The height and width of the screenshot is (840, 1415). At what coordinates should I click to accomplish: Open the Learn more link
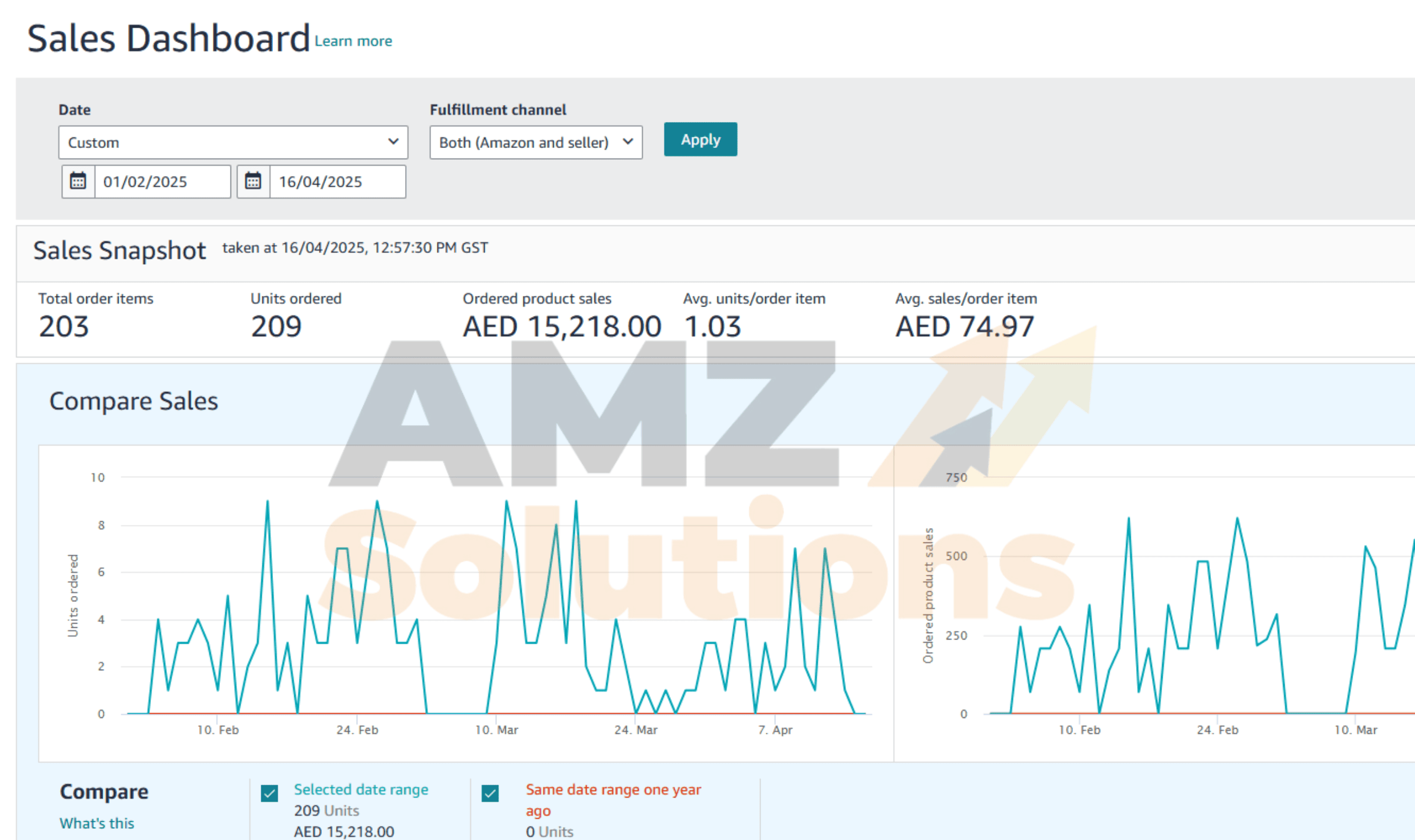click(353, 41)
